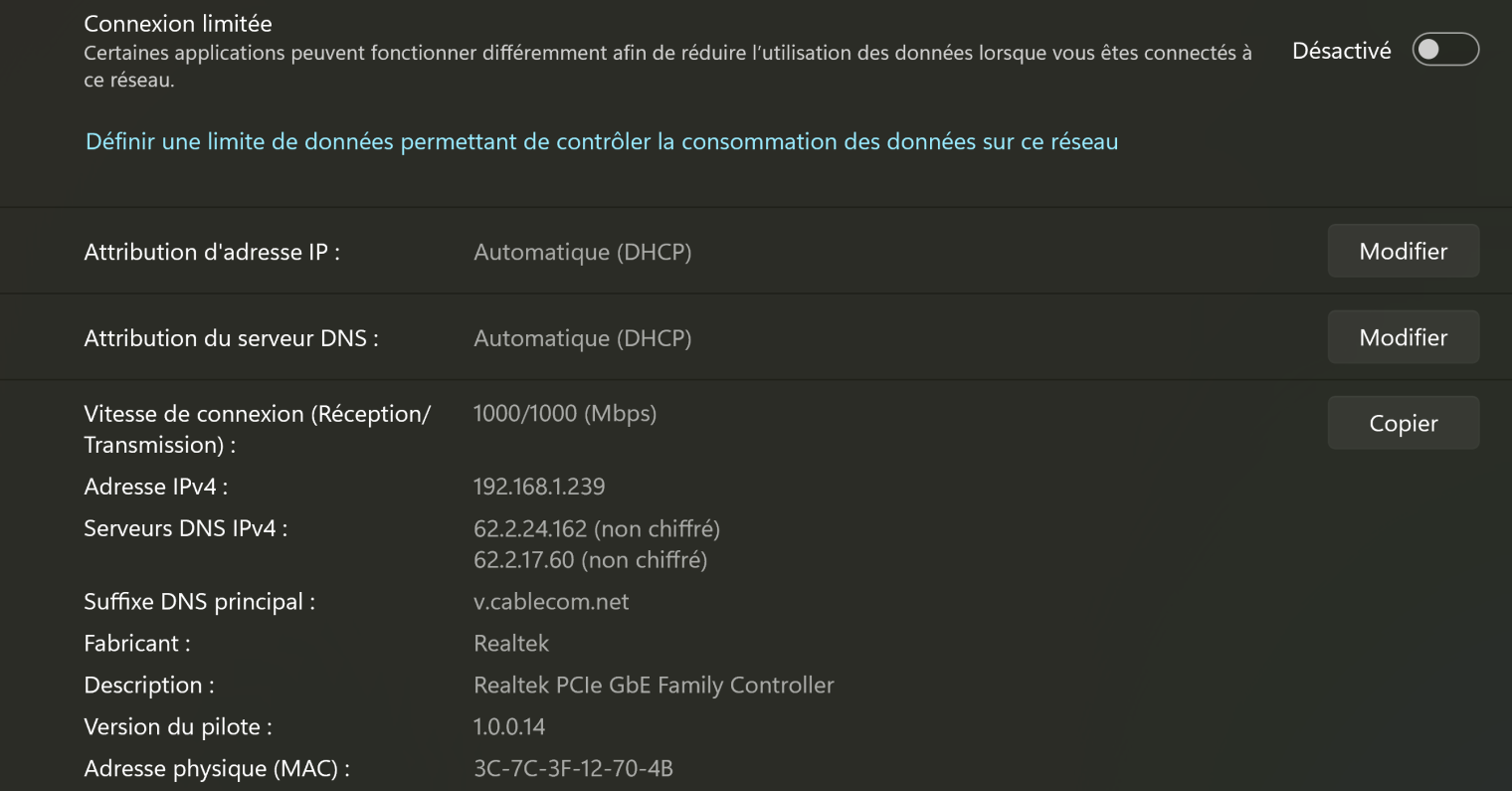Click the Attribution d'adresse IP label
This screenshot has width=1512, height=791.
coord(212,253)
